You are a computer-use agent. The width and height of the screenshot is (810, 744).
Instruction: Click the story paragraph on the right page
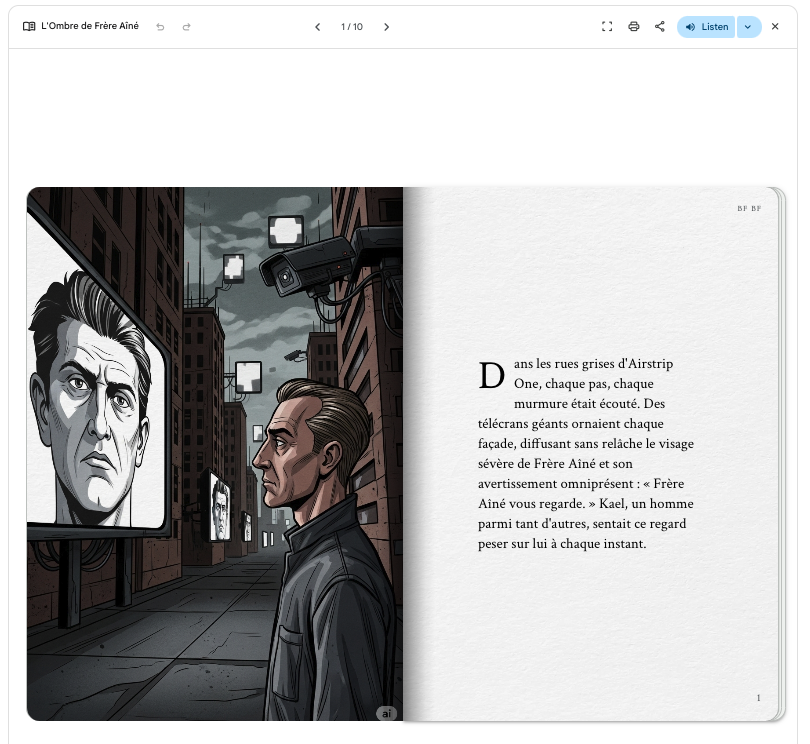[586, 454]
